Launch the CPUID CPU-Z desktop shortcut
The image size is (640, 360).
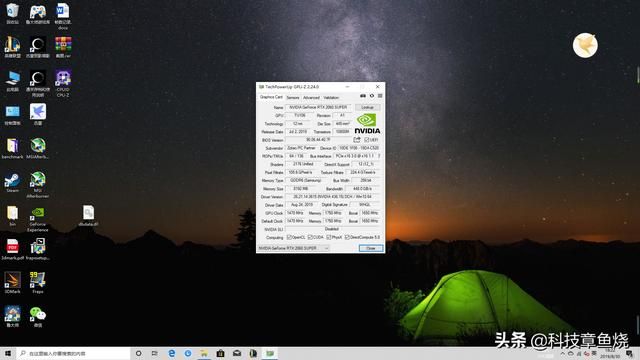pos(63,84)
